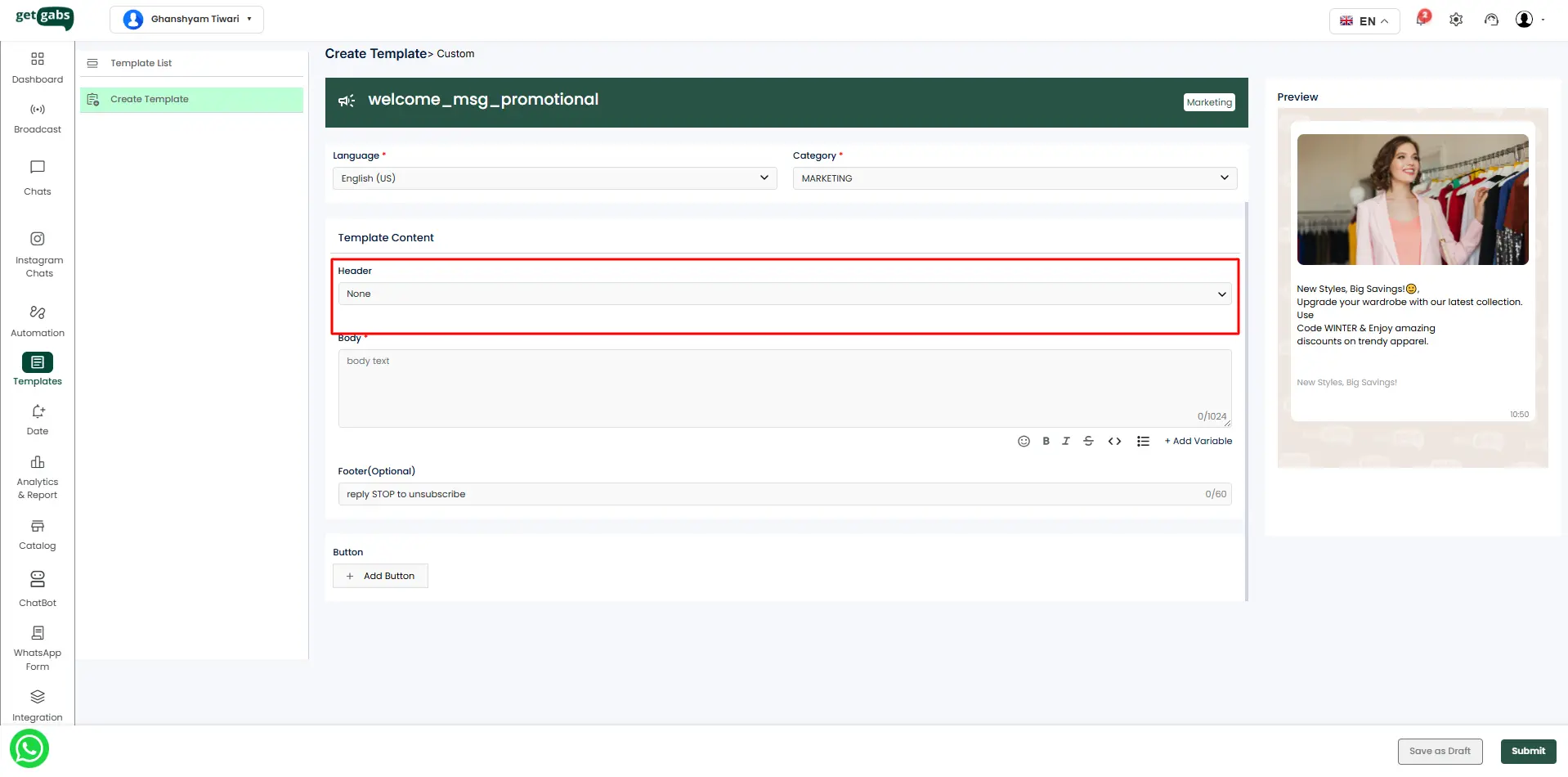Viewport: 1568px width, 777px height.
Task: Open the Language dropdown showing English (US)
Action: coord(555,178)
